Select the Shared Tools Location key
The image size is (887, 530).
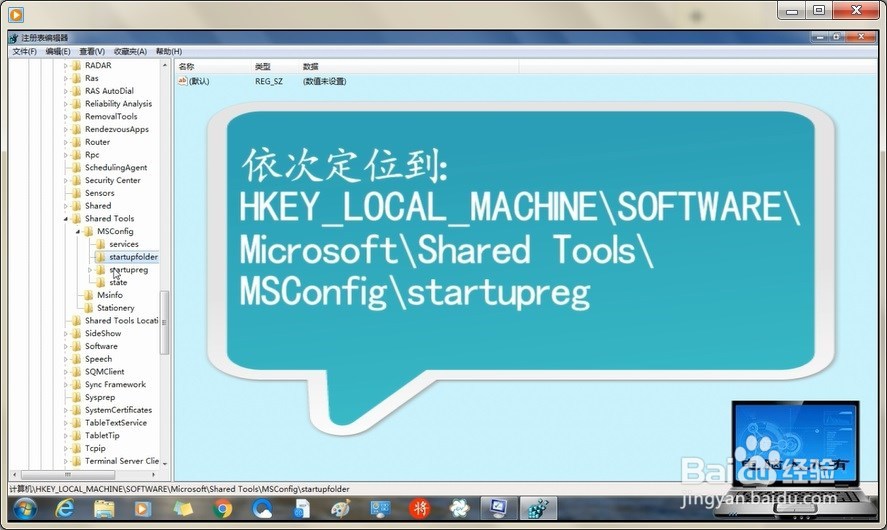click(x=122, y=321)
